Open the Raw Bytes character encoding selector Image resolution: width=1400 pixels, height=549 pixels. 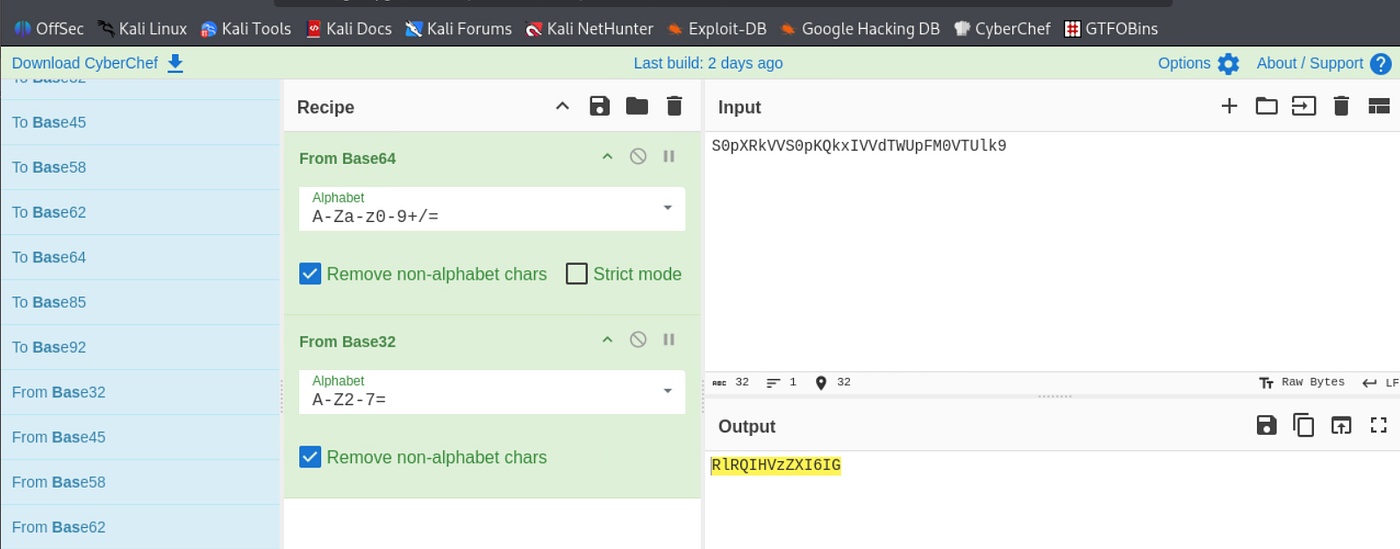[1301, 383]
